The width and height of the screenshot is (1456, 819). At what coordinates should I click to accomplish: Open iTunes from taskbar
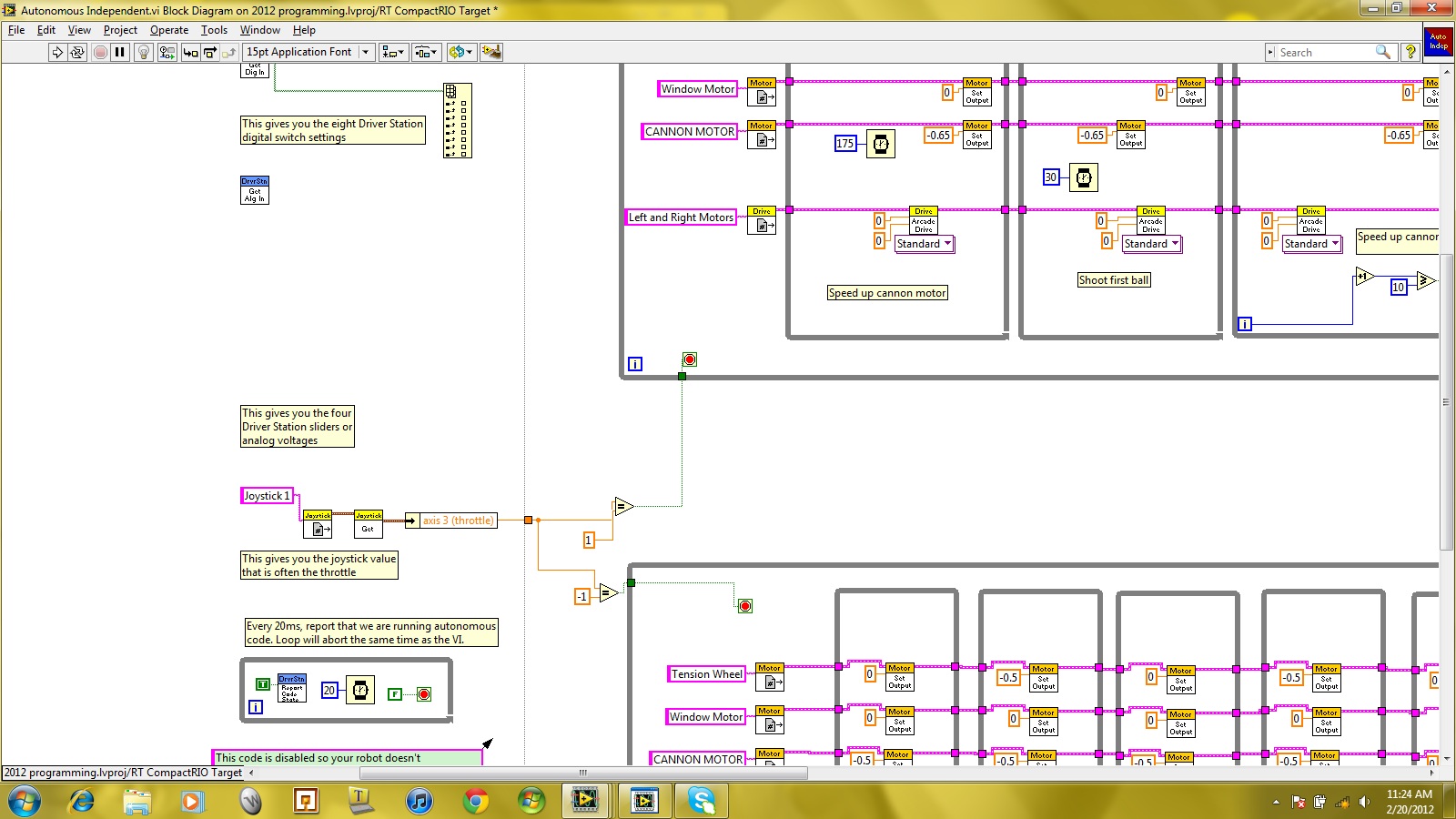point(419,801)
